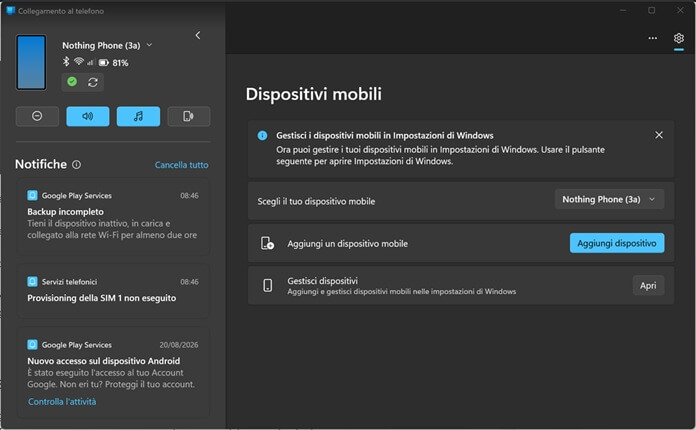Image resolution: width=696 pixels, height=430 pixels.
Task: Maximize the Collegamento al telefono window
Action: coord(652,10)
